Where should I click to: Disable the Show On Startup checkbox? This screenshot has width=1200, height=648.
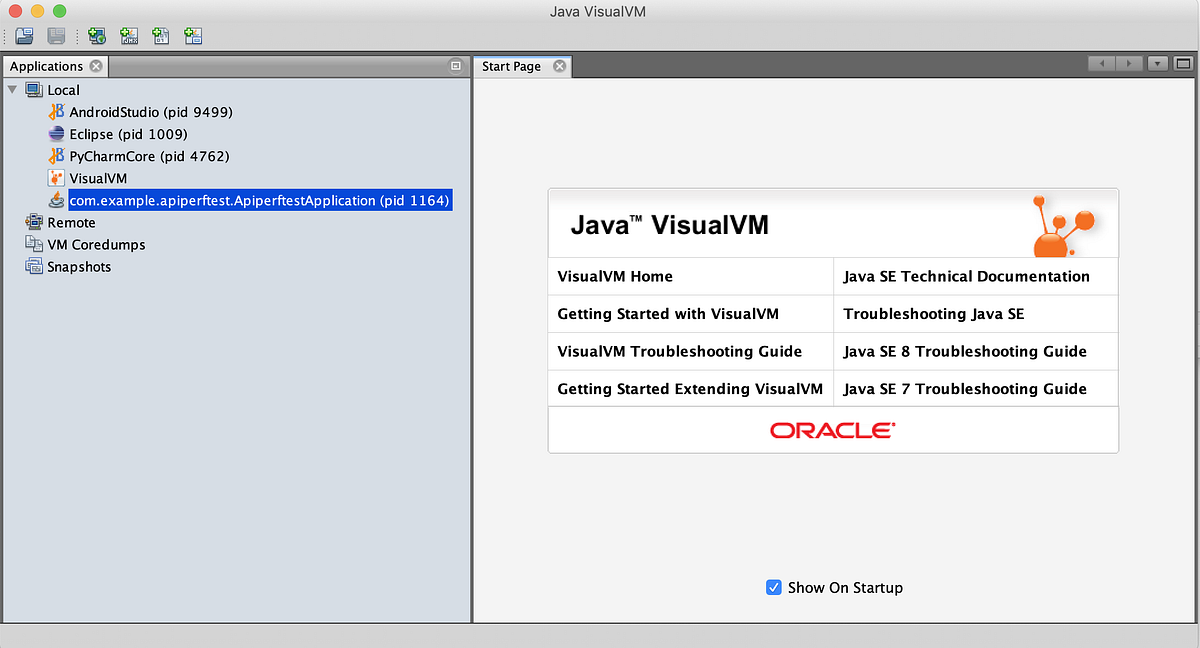(774, 587)
